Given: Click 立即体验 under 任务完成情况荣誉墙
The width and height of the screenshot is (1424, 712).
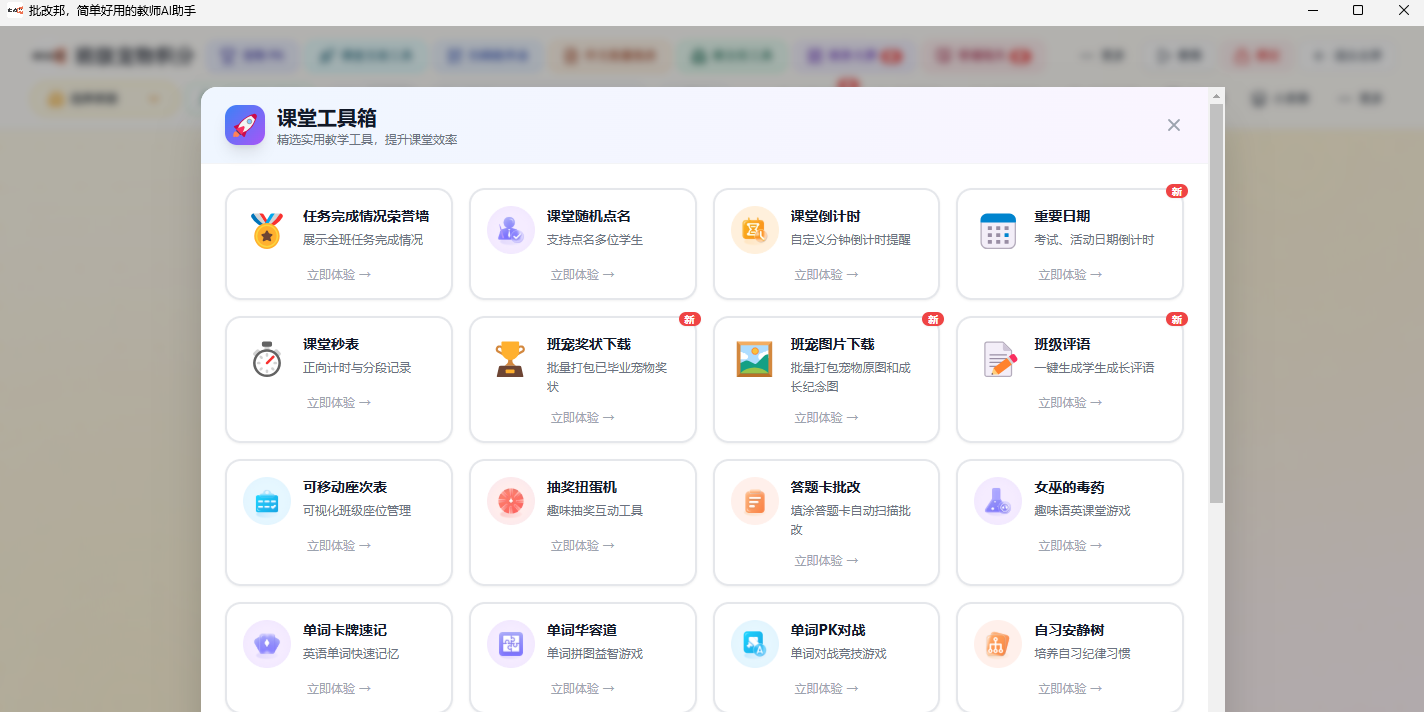Looking at the screenshot, I should [x=339, y=274].
